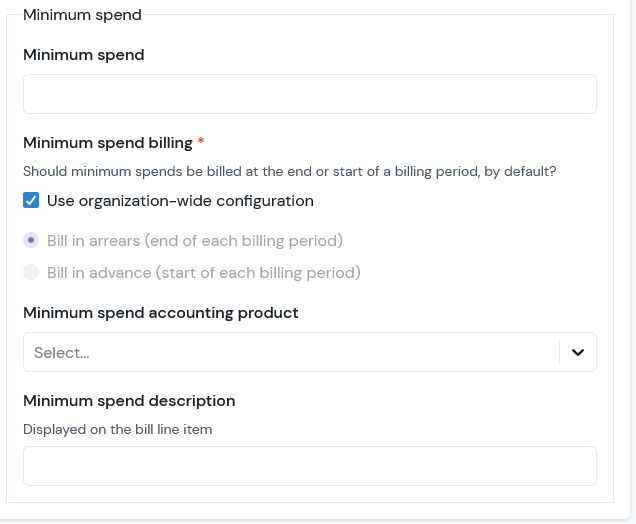Click the Minimum spend billing heading
The width and height of the screenshot is (636, 524).
108,143
